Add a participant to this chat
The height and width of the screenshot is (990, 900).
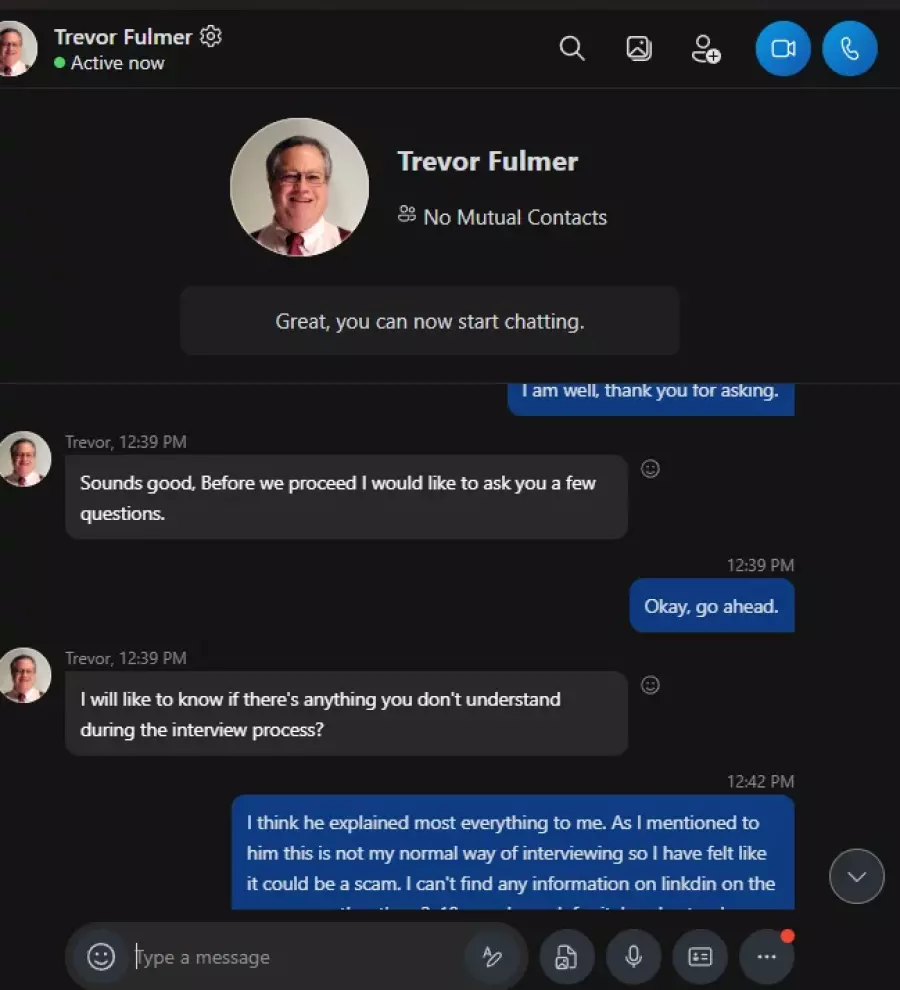(705, 49)
